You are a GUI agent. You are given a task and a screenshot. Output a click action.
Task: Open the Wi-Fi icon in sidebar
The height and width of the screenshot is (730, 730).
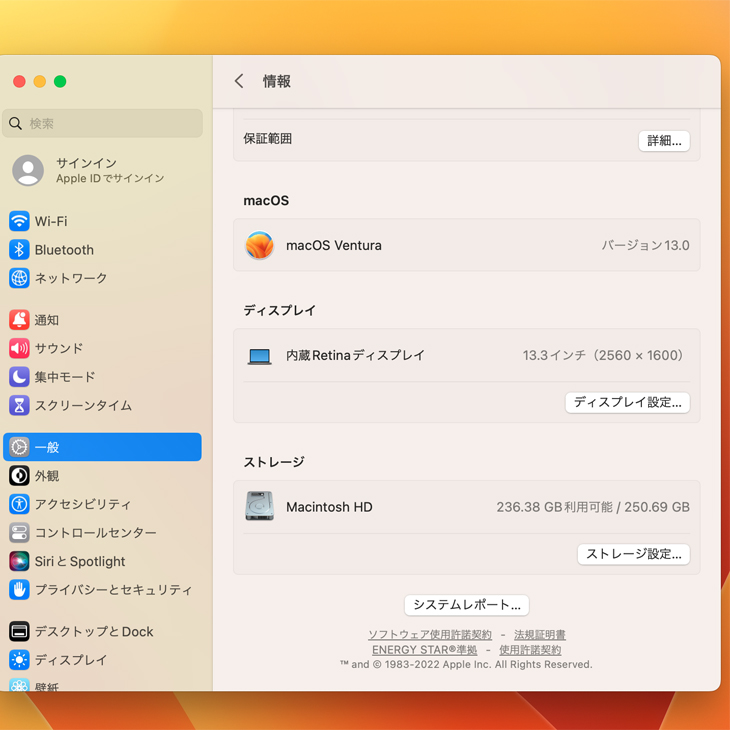pos(19,221)
